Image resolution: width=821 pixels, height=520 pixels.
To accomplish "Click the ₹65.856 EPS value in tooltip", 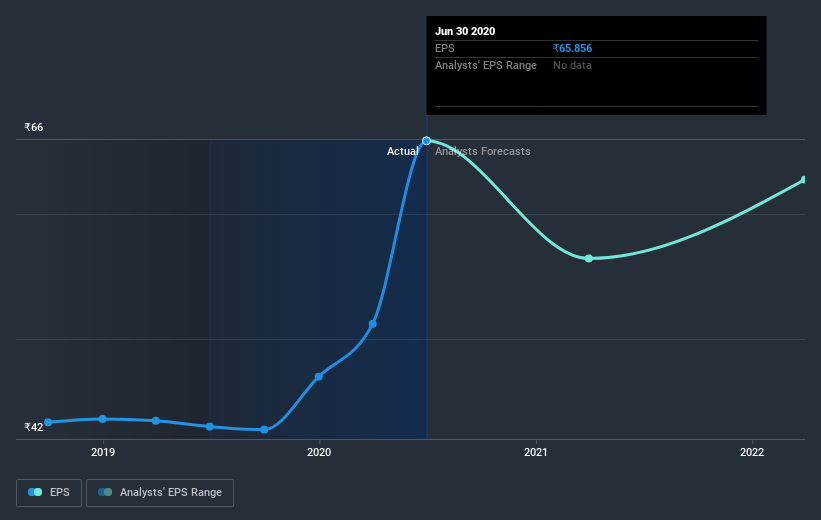I will 572,48.
